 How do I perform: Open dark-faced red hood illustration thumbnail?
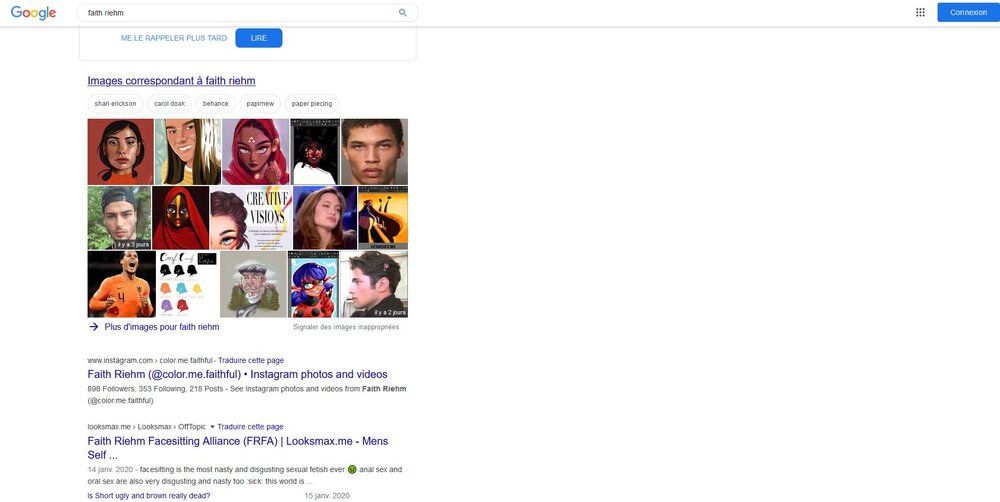180,218
